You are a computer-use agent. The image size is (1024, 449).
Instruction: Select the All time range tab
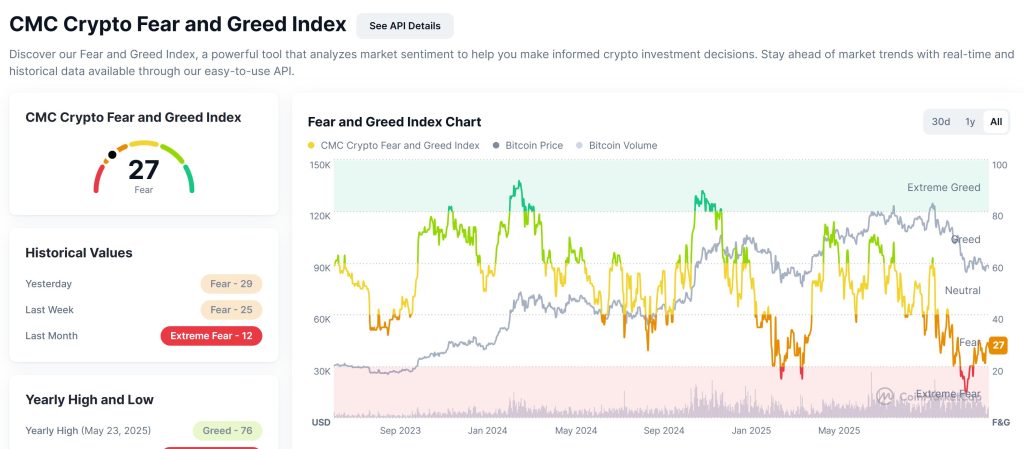click(996, 122)
